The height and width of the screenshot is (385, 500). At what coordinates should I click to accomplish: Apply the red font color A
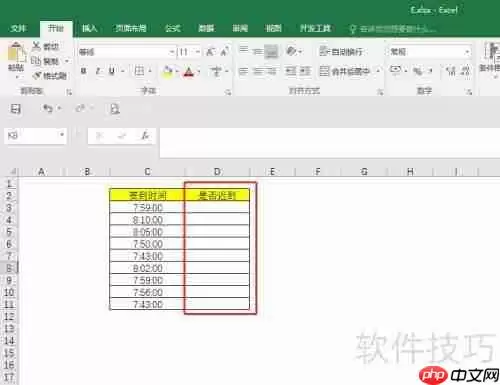(189, 72)
